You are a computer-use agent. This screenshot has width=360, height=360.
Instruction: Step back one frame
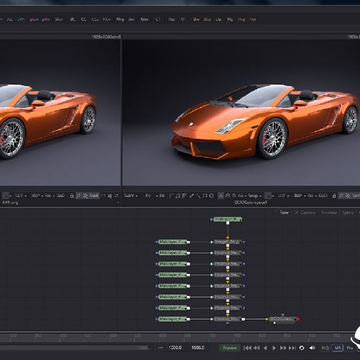[x=256, y=348]
